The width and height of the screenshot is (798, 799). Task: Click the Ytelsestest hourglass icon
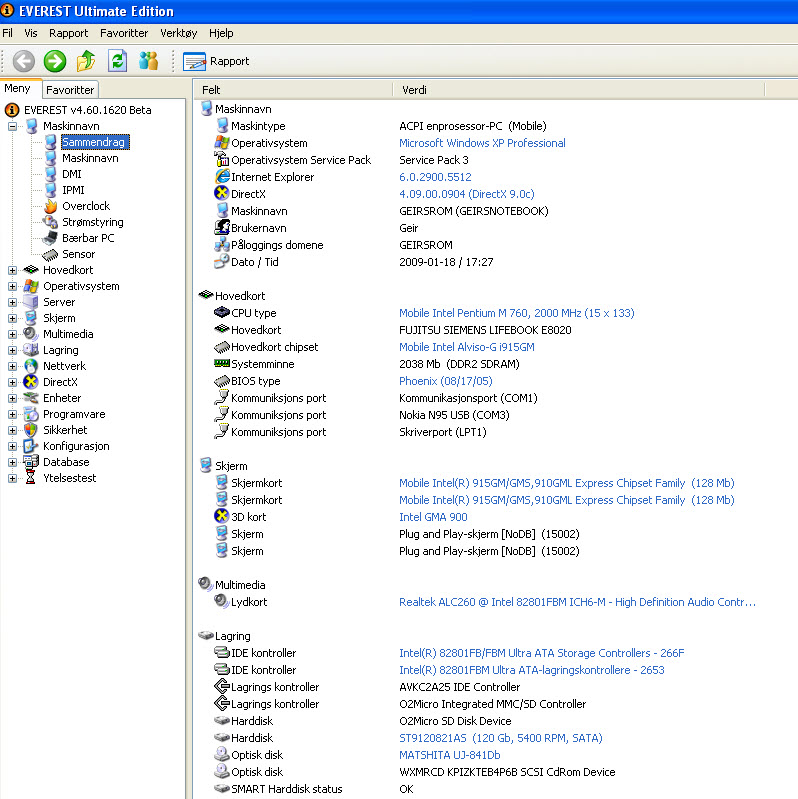[x=31, y=478]
